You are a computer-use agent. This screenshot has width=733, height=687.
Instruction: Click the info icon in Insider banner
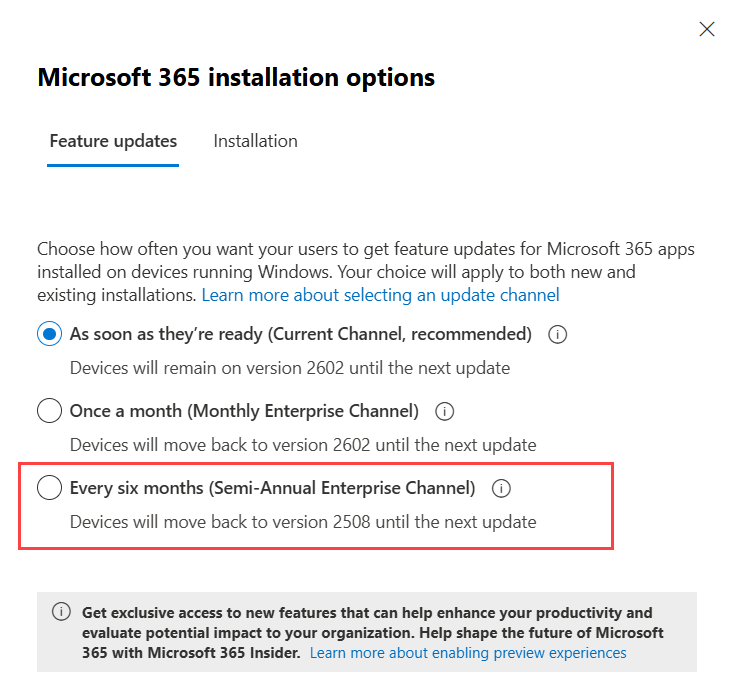point(62,612)
